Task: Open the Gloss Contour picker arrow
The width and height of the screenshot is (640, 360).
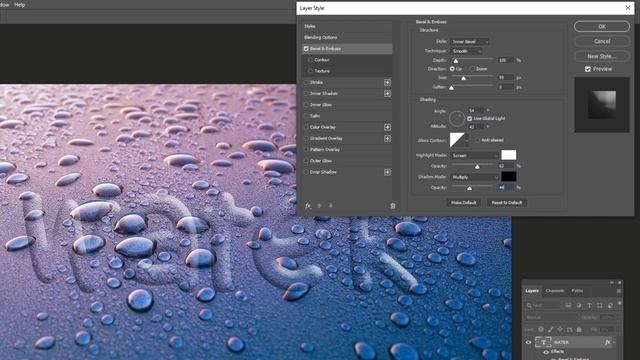Action: 467,140
